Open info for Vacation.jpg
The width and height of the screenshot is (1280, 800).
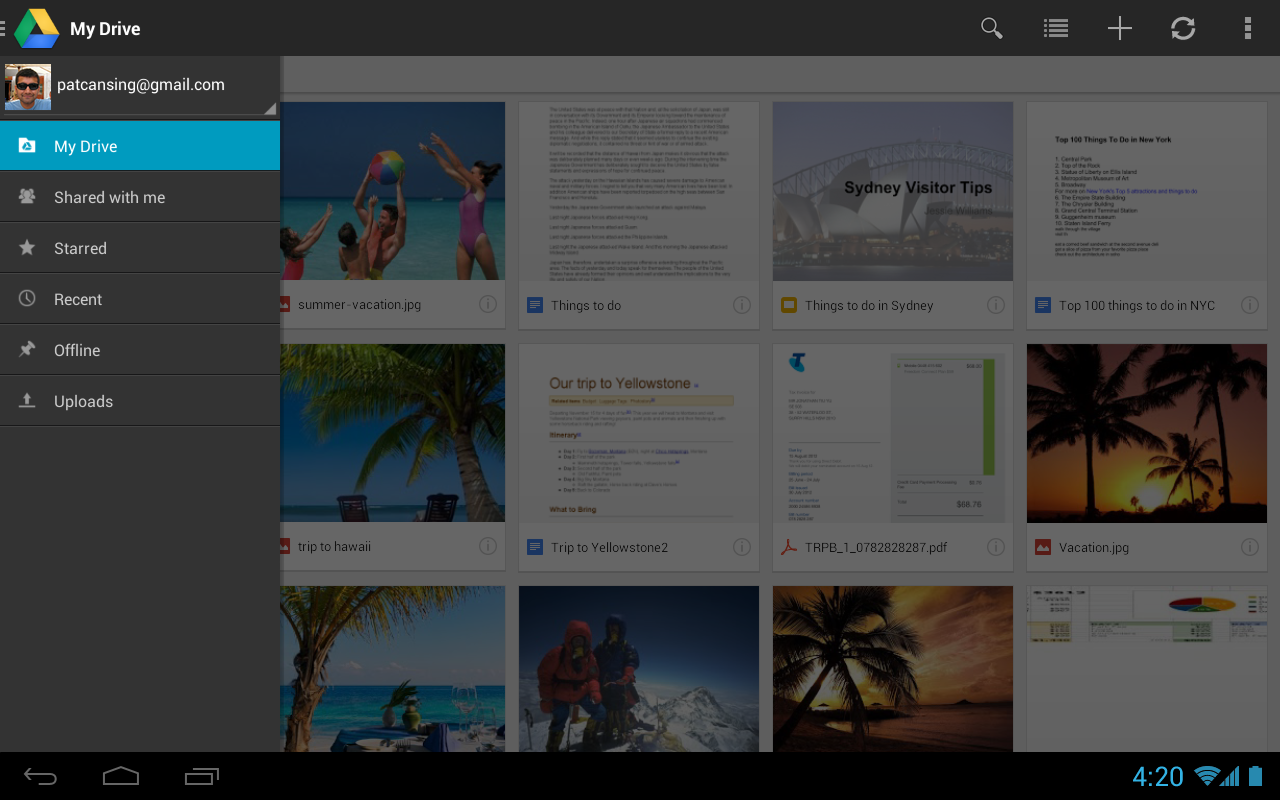[1250, 546]
